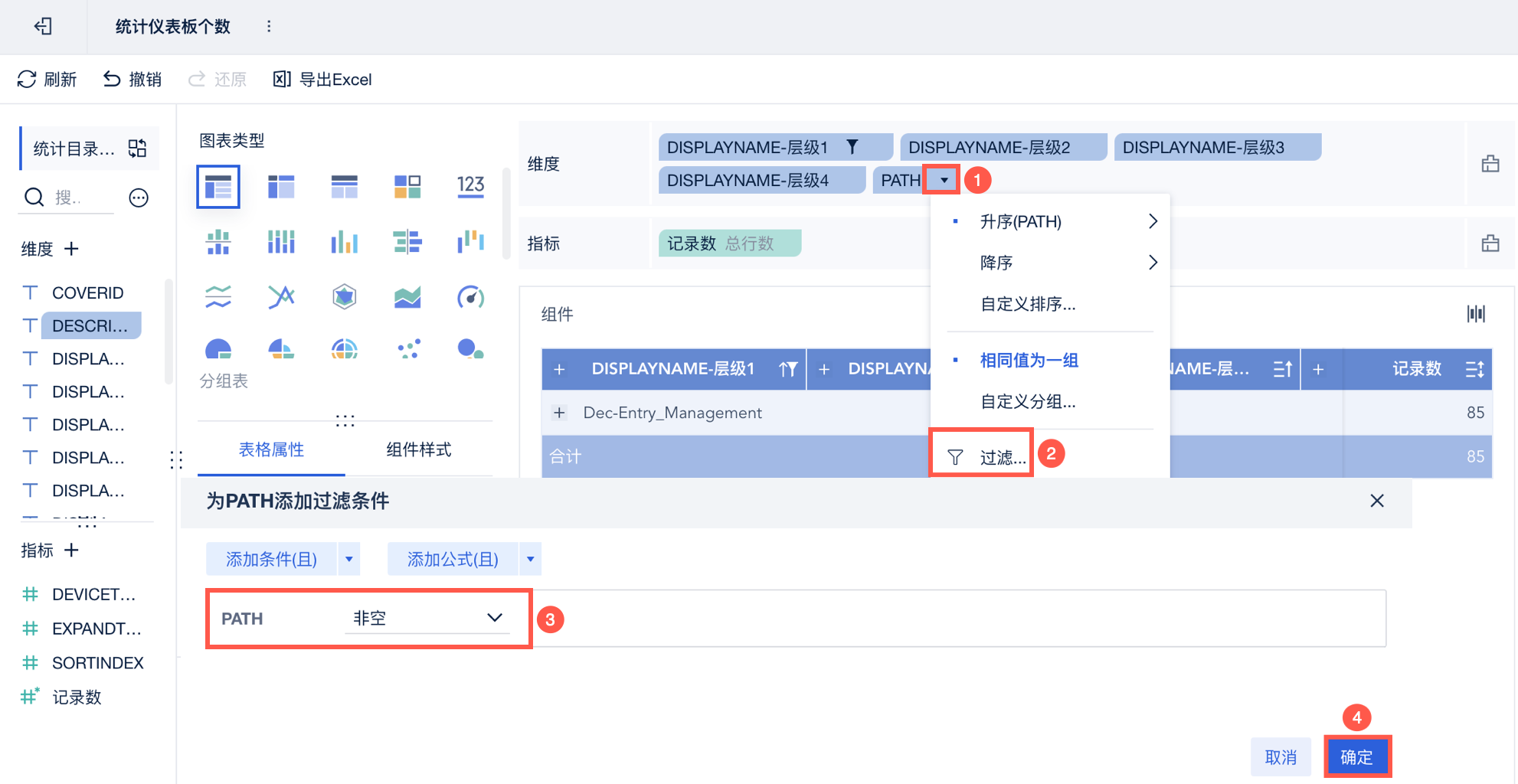Click the blue 确定 button
The height and width of the screenshot is (784, 1518).
coord(1356,757)
